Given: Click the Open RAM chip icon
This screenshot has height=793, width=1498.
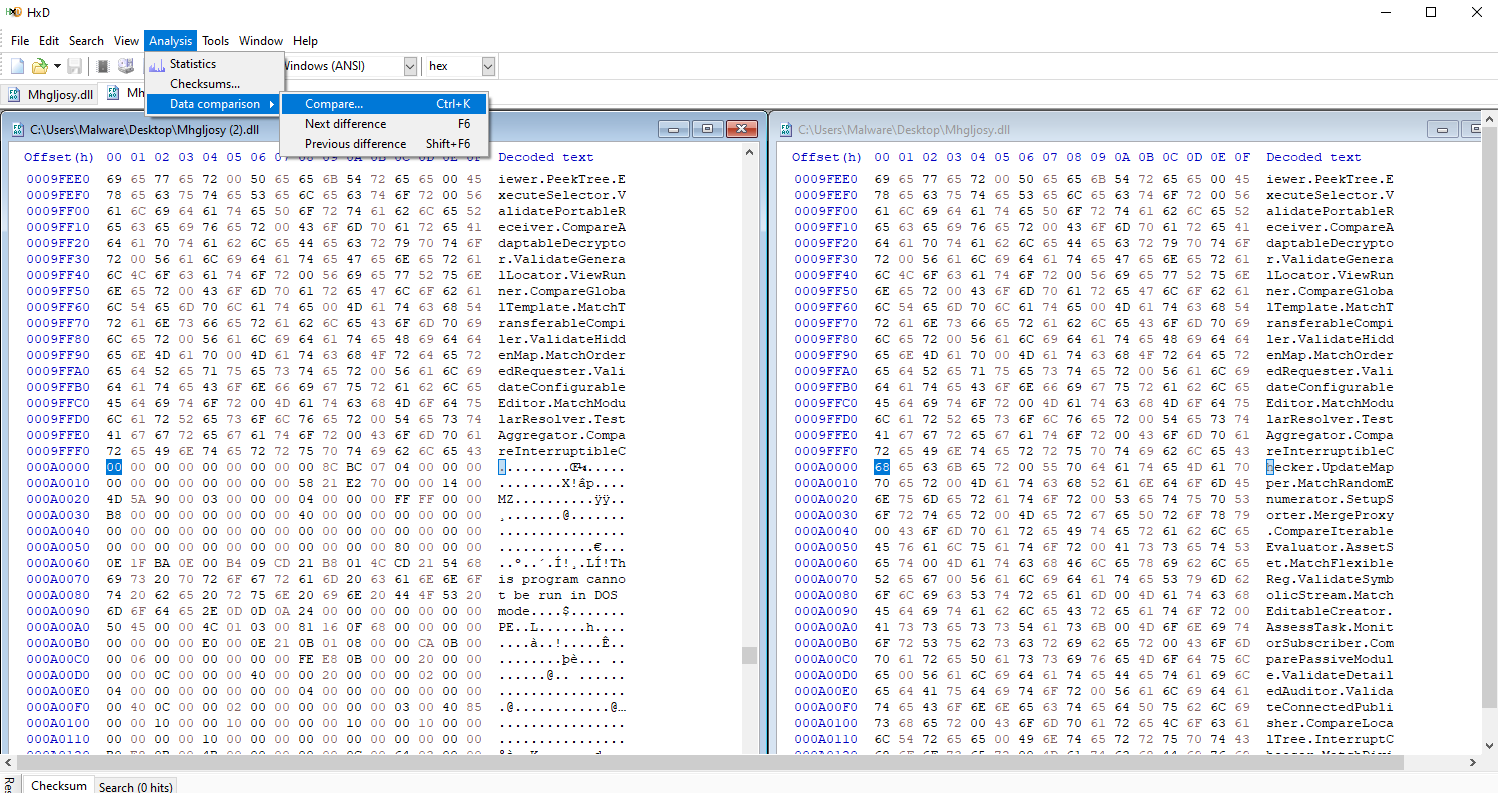Looking at the screenshot, I should tap(103, 66).
